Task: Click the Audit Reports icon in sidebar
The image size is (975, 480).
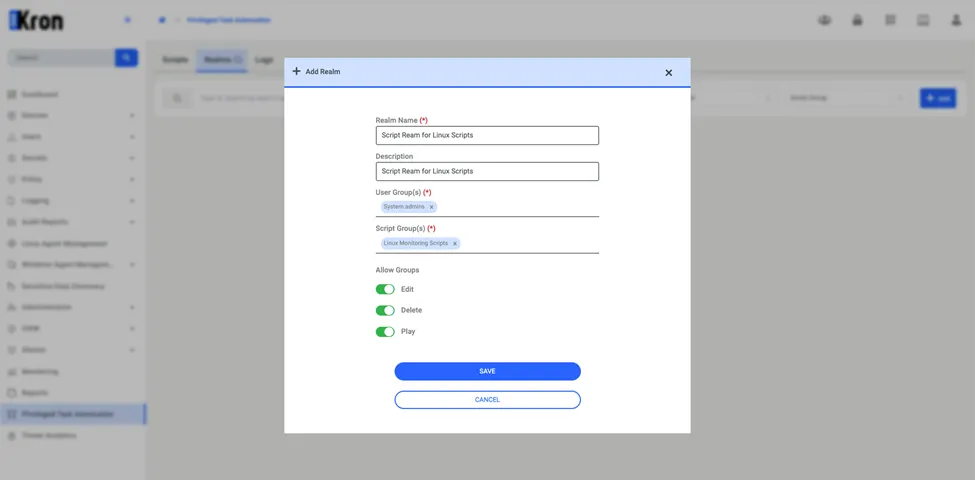Action: click(11, 222)
